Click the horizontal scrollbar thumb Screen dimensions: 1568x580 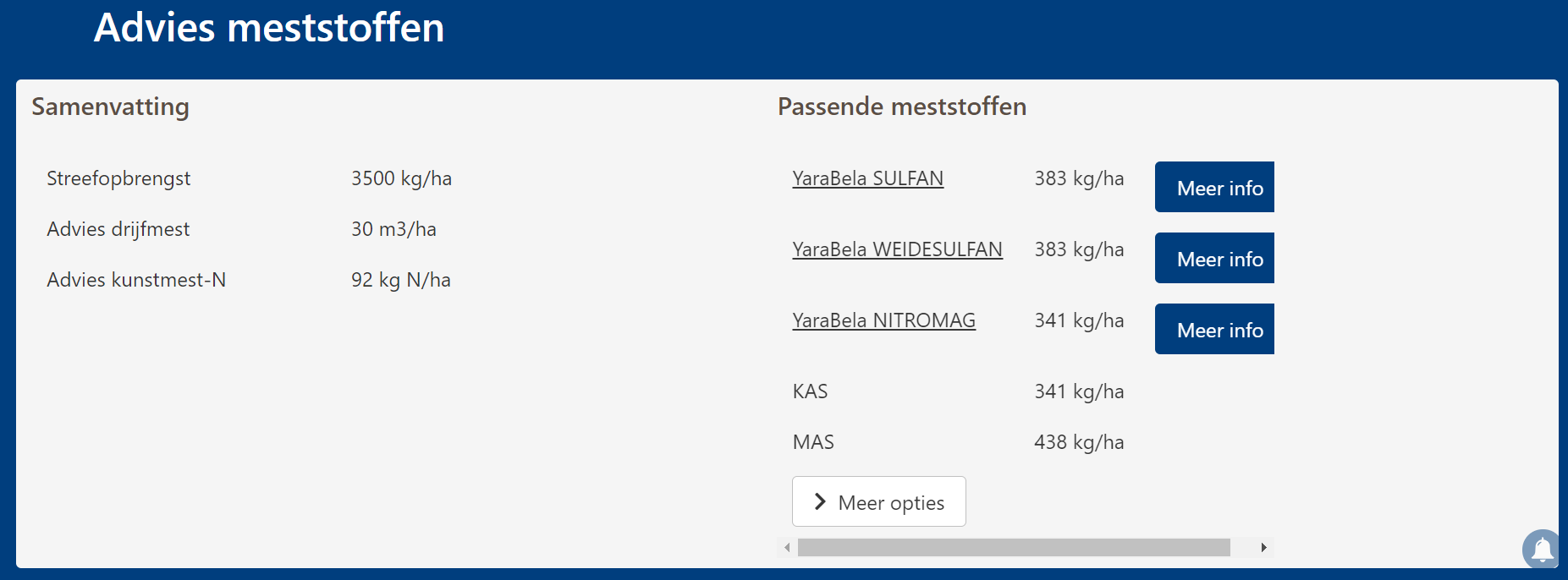1013,548
